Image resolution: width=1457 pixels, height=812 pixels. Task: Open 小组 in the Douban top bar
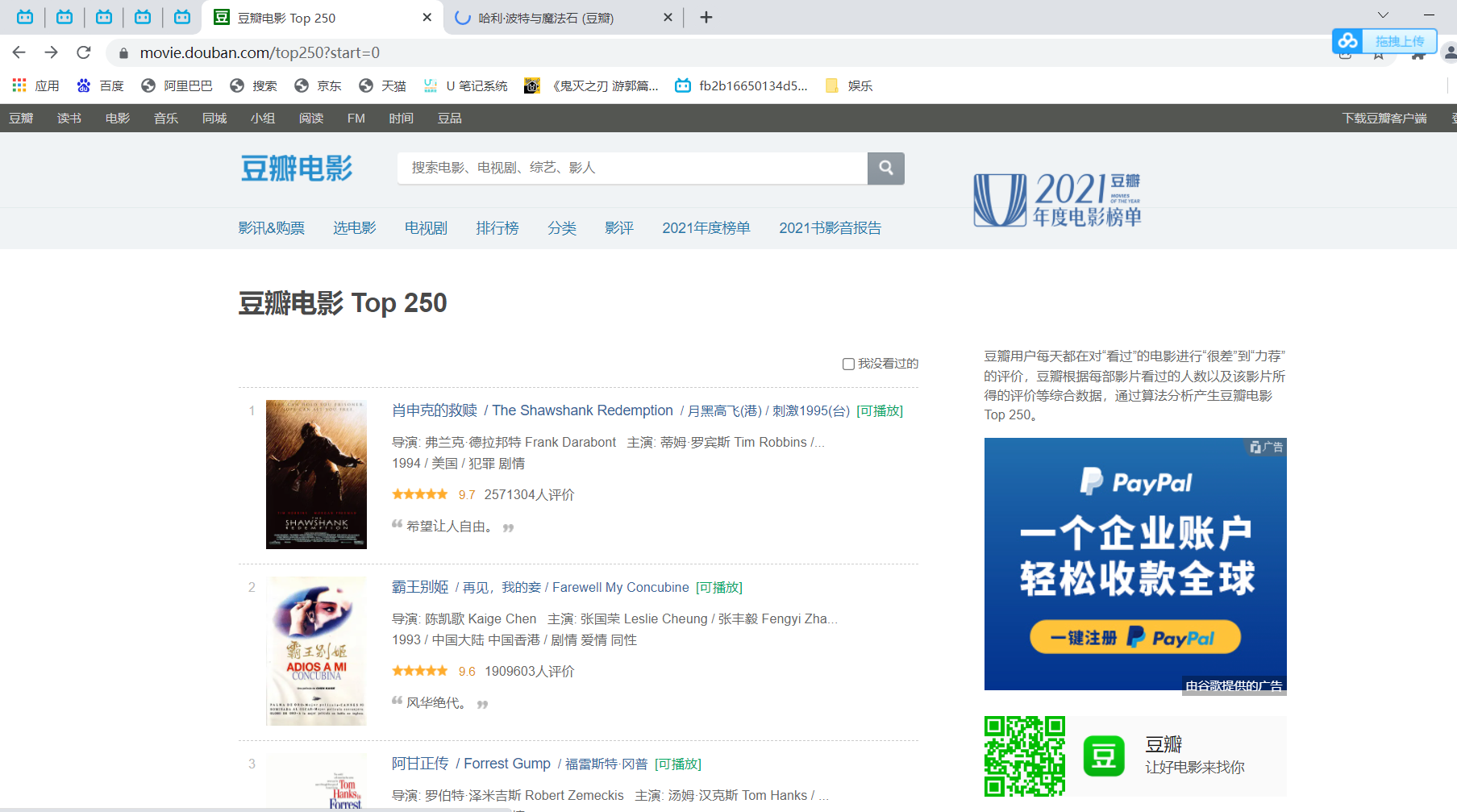pyautogui.click(x=263, y=119)
